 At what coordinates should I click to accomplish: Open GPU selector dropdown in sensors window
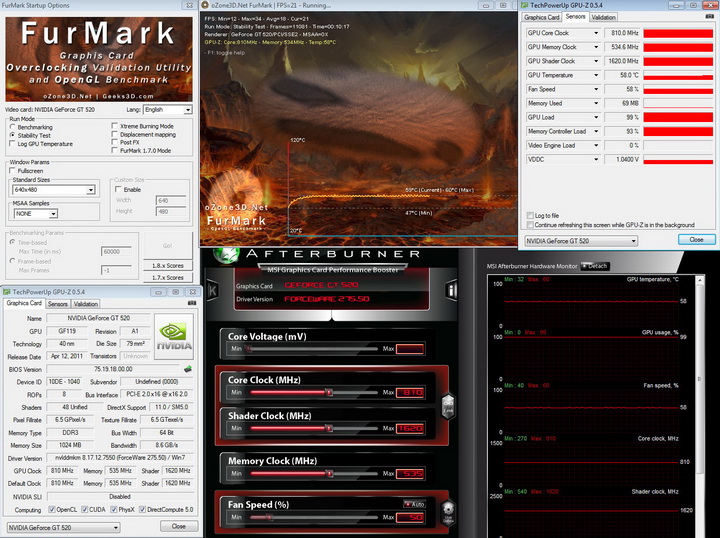click(x=581, y=241)
